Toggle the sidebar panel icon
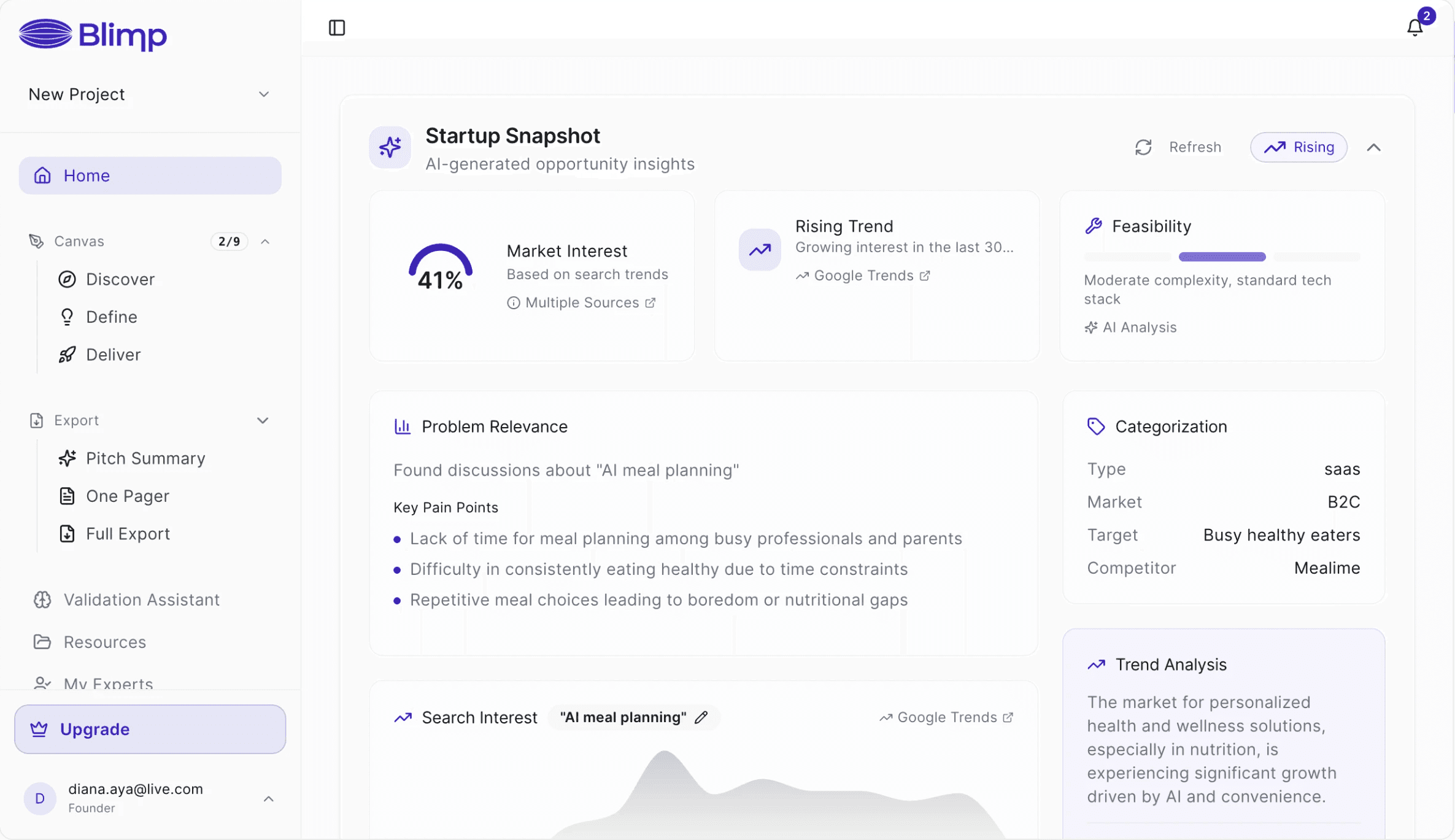 click(337, 28)
